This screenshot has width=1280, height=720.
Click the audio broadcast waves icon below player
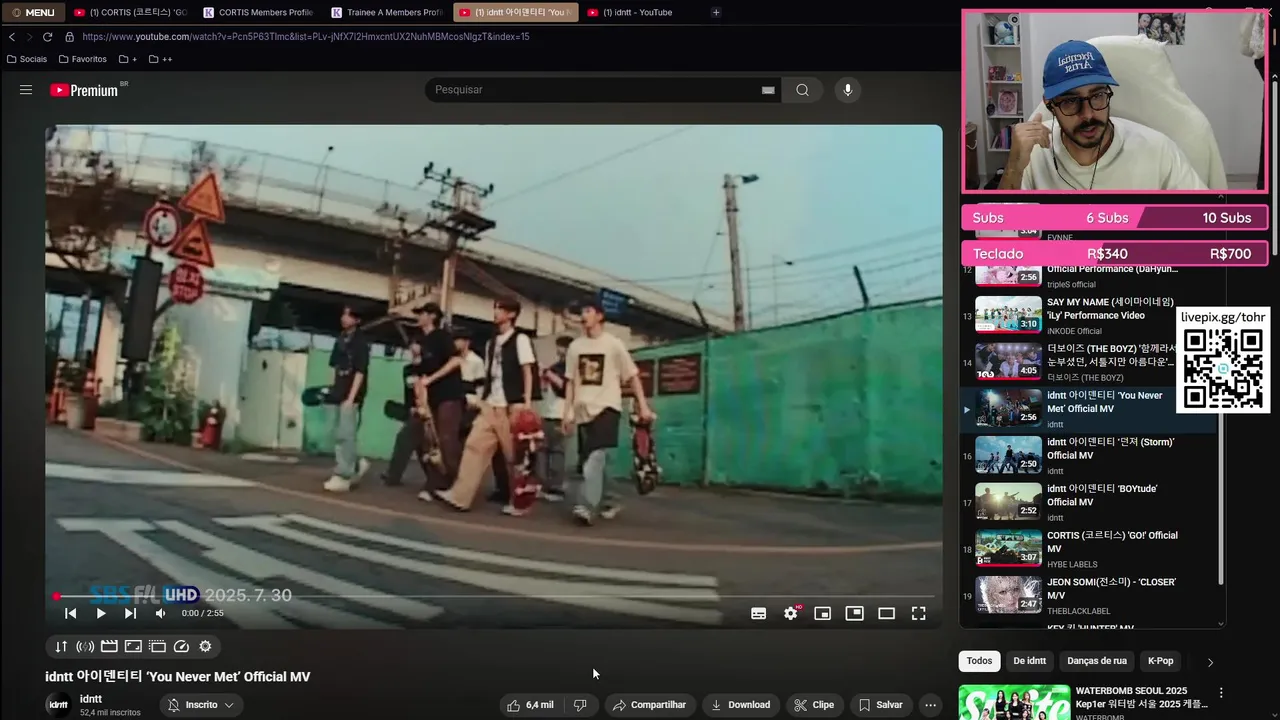pyautogui.click(x=85, y=646)
